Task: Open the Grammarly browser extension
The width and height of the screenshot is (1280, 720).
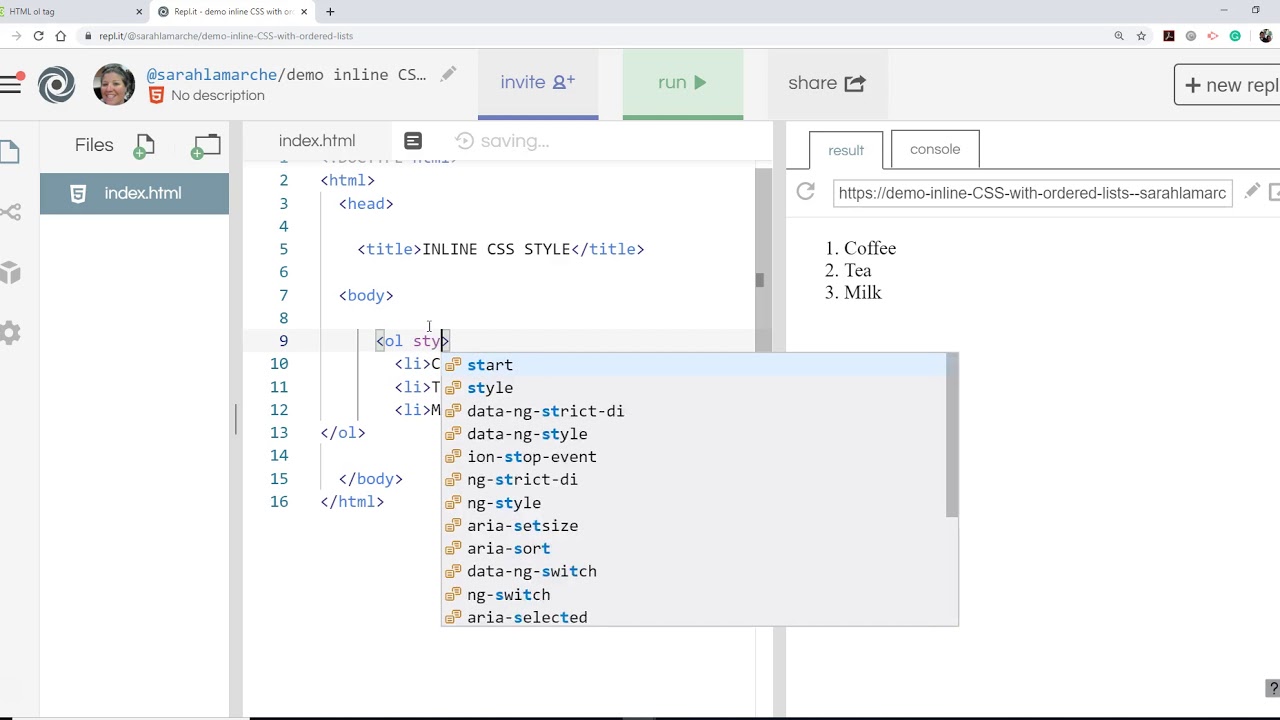Action: pos(1235,36)
